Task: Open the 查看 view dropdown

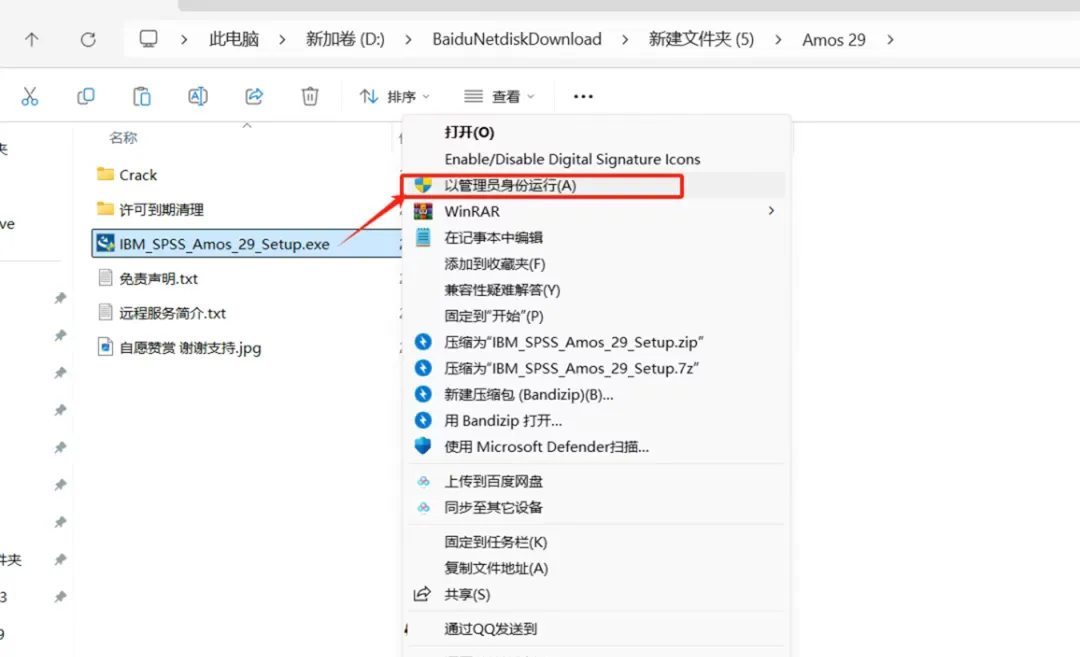Action: click(499, 96)
